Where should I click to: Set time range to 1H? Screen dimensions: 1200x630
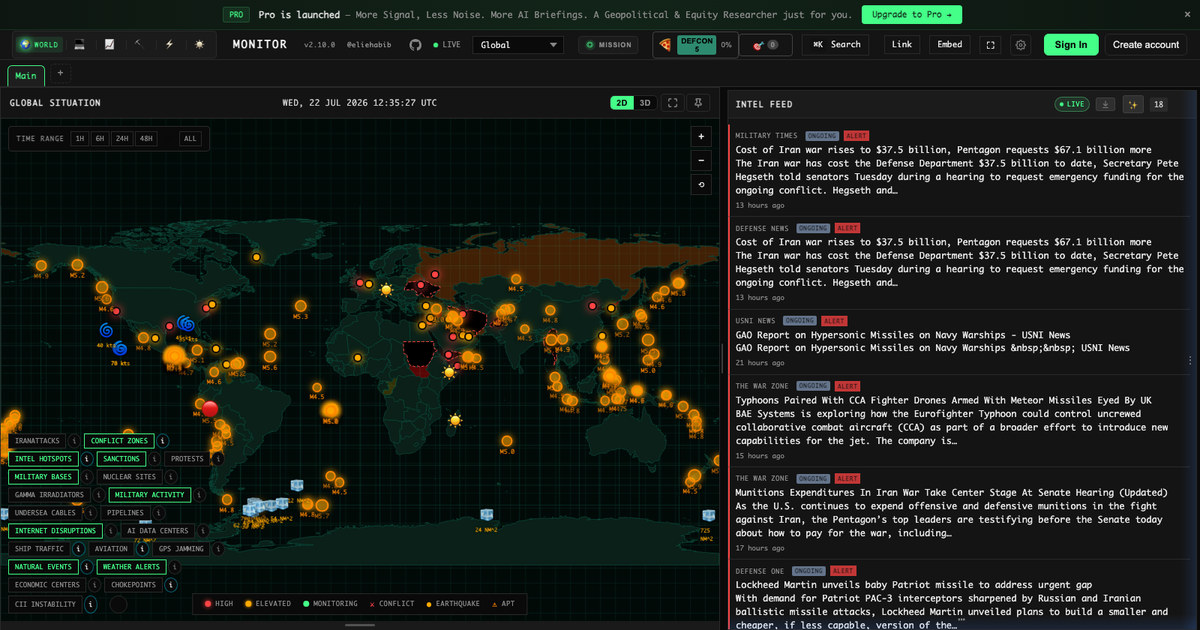(x=79, y=139)
